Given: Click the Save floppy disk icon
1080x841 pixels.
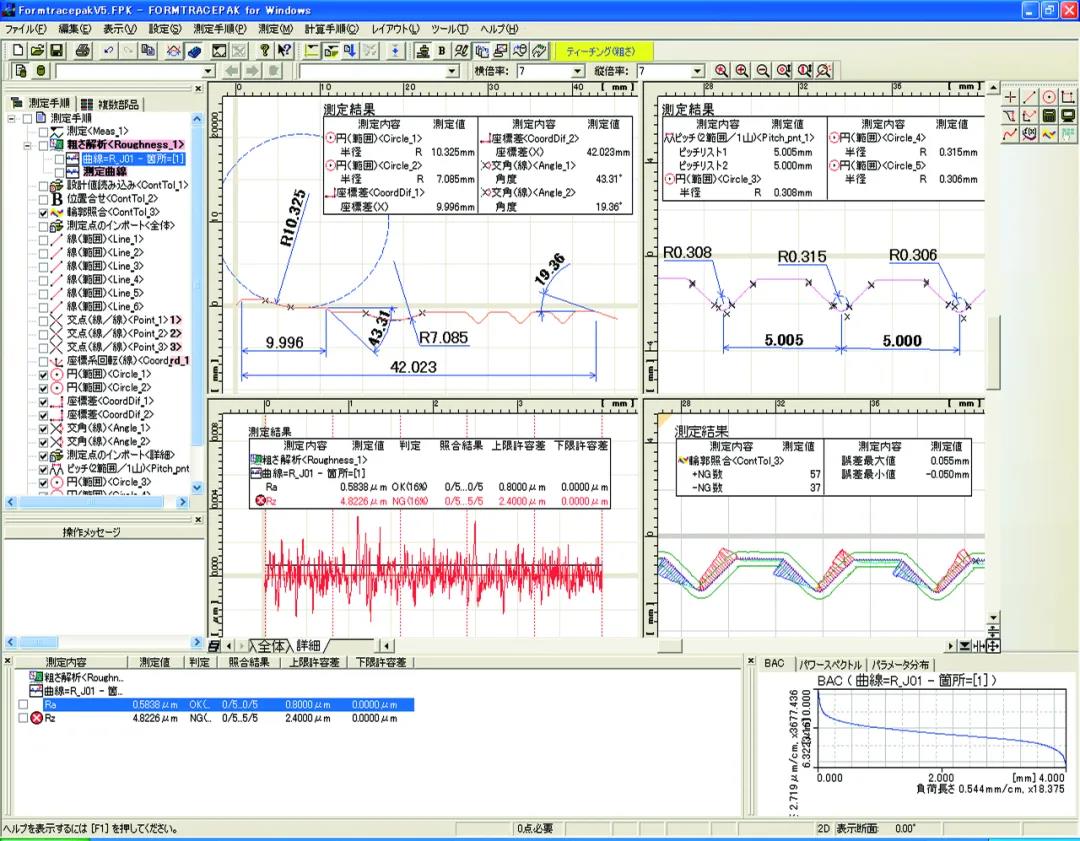Looking at the screenshot, I should (x=56, y=50).
